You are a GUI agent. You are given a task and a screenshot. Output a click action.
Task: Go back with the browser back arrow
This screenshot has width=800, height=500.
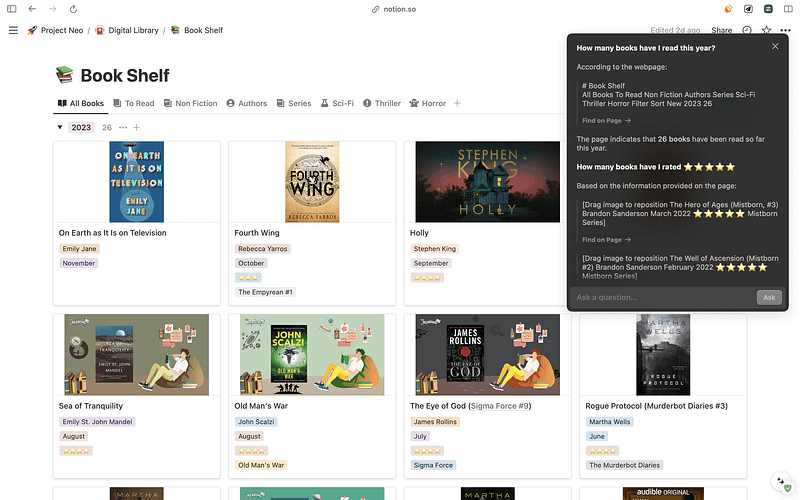[32, 9]
